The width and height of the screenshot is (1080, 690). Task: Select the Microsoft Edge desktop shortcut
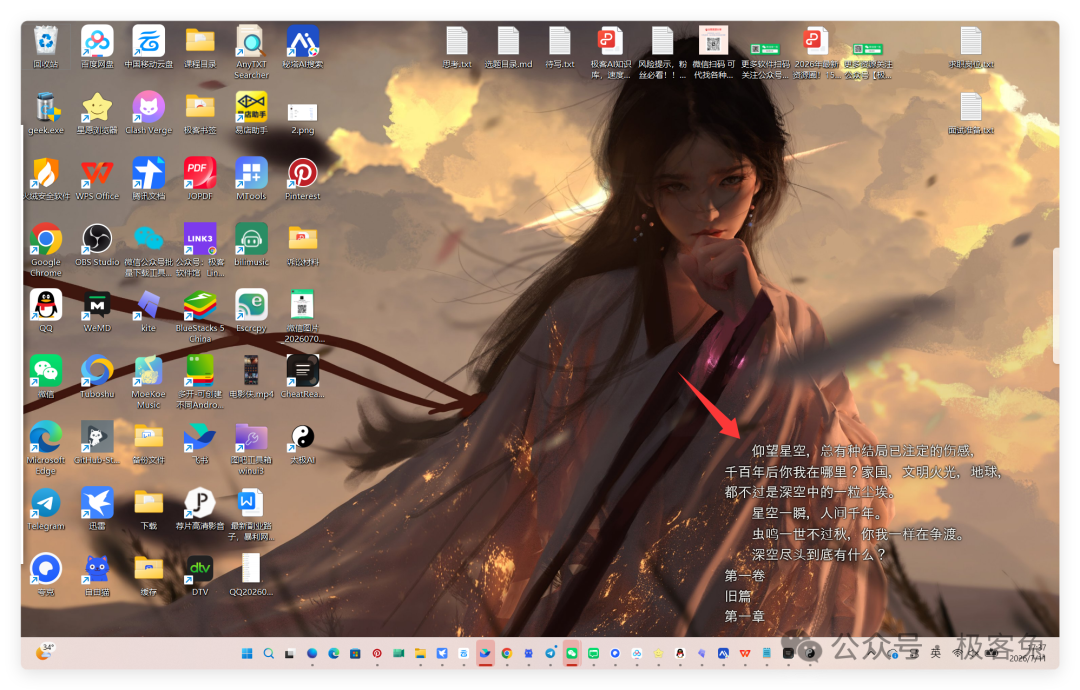click(x=45, y=448)
